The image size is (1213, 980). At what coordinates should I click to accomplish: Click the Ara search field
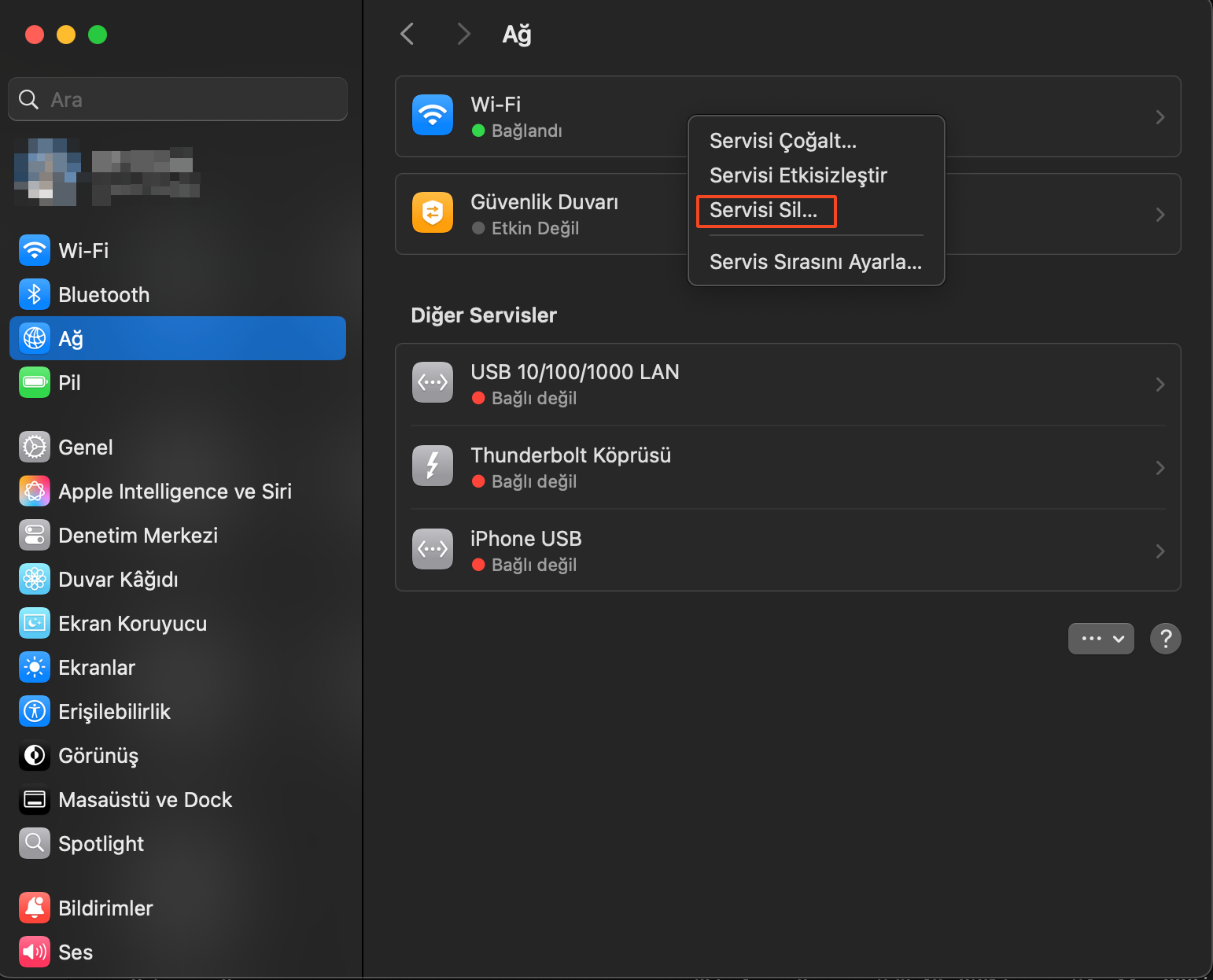pos(178,99)
